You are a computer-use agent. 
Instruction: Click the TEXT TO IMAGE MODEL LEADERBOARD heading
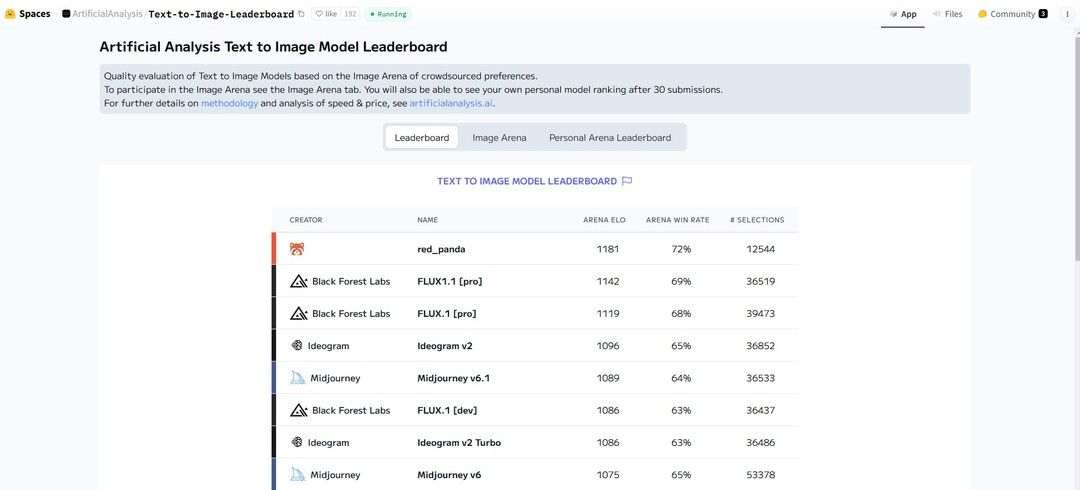pyautogui.click(x=527, y=181)
